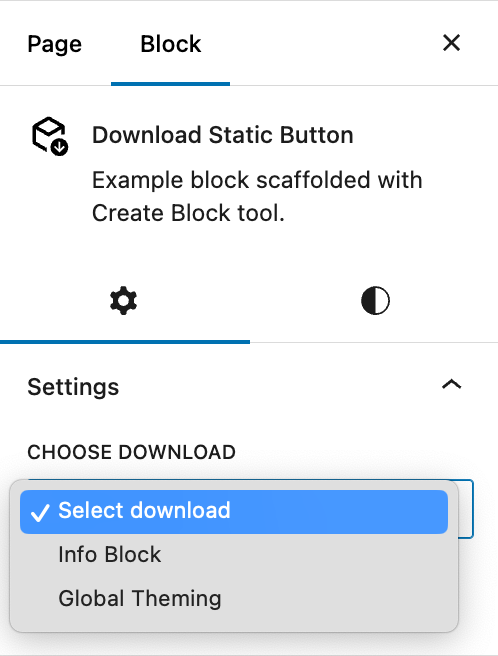Switch to the Page tab
This screenshot has width=498, height=656.
tap(54, 44)
